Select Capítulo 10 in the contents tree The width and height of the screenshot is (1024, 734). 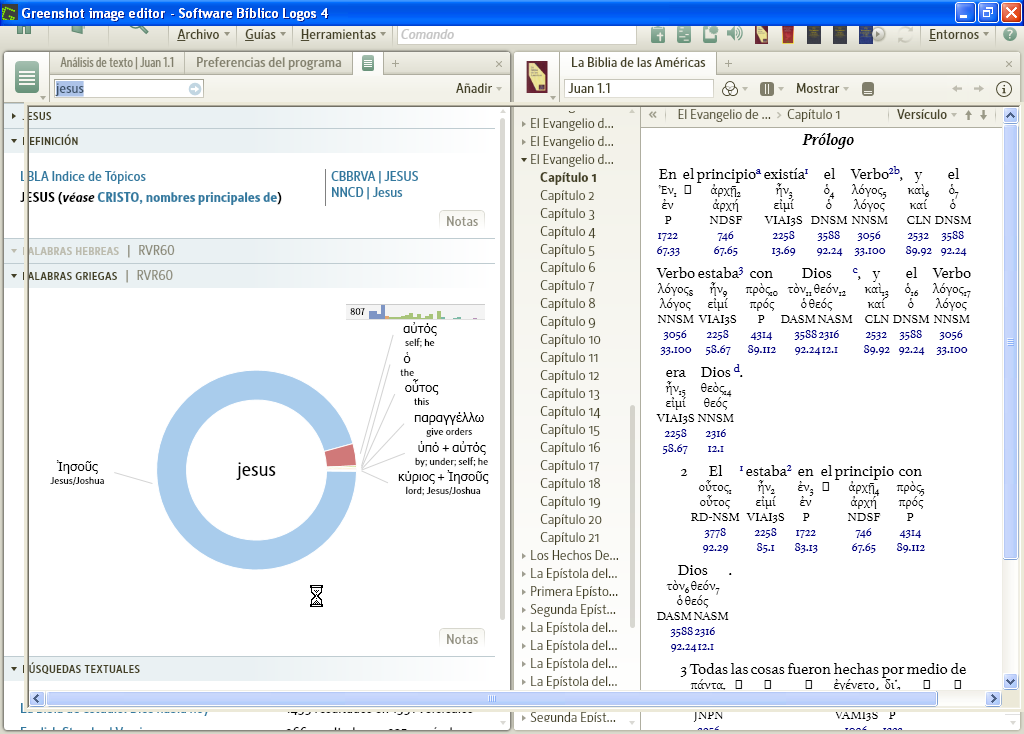(x=570, y=340)
